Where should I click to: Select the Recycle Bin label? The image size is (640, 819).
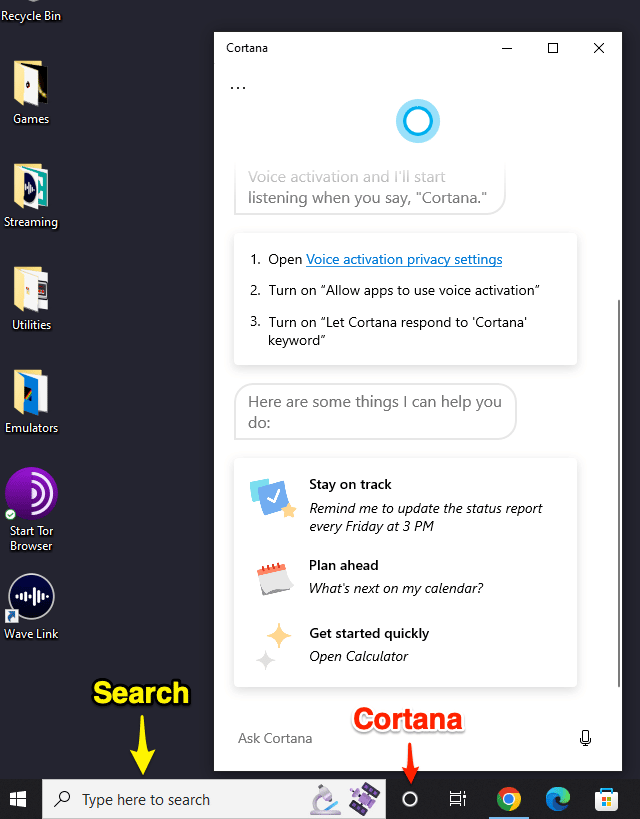point(31,16)
